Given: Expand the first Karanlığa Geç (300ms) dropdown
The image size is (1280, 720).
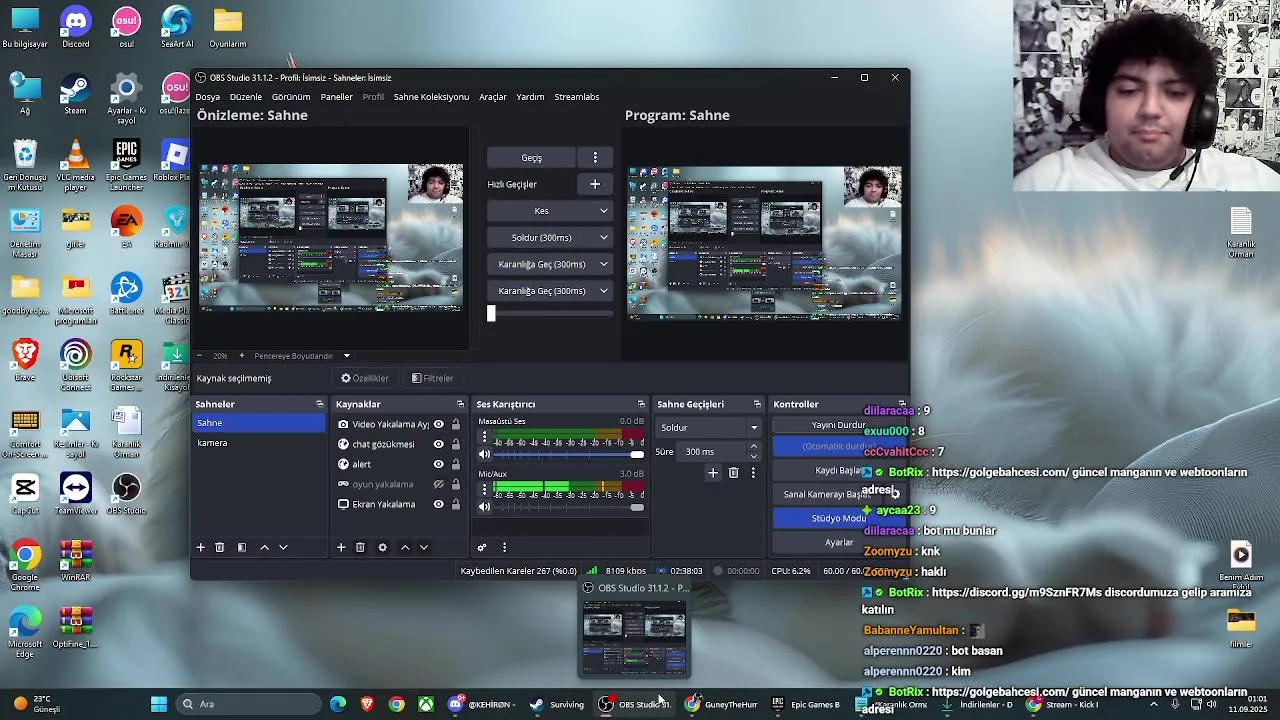Looking at the screenshot, I should pos(603,264).
